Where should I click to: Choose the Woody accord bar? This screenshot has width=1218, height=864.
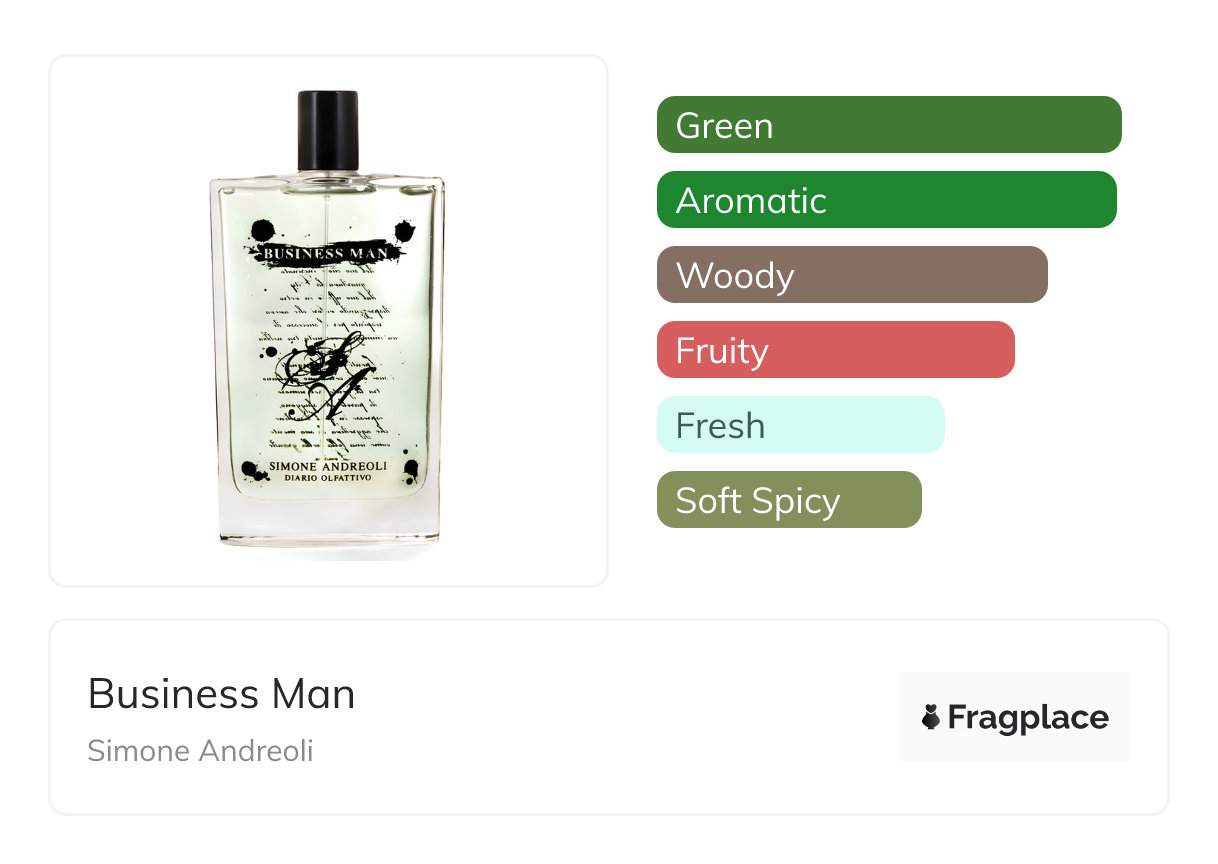point(852,275)
